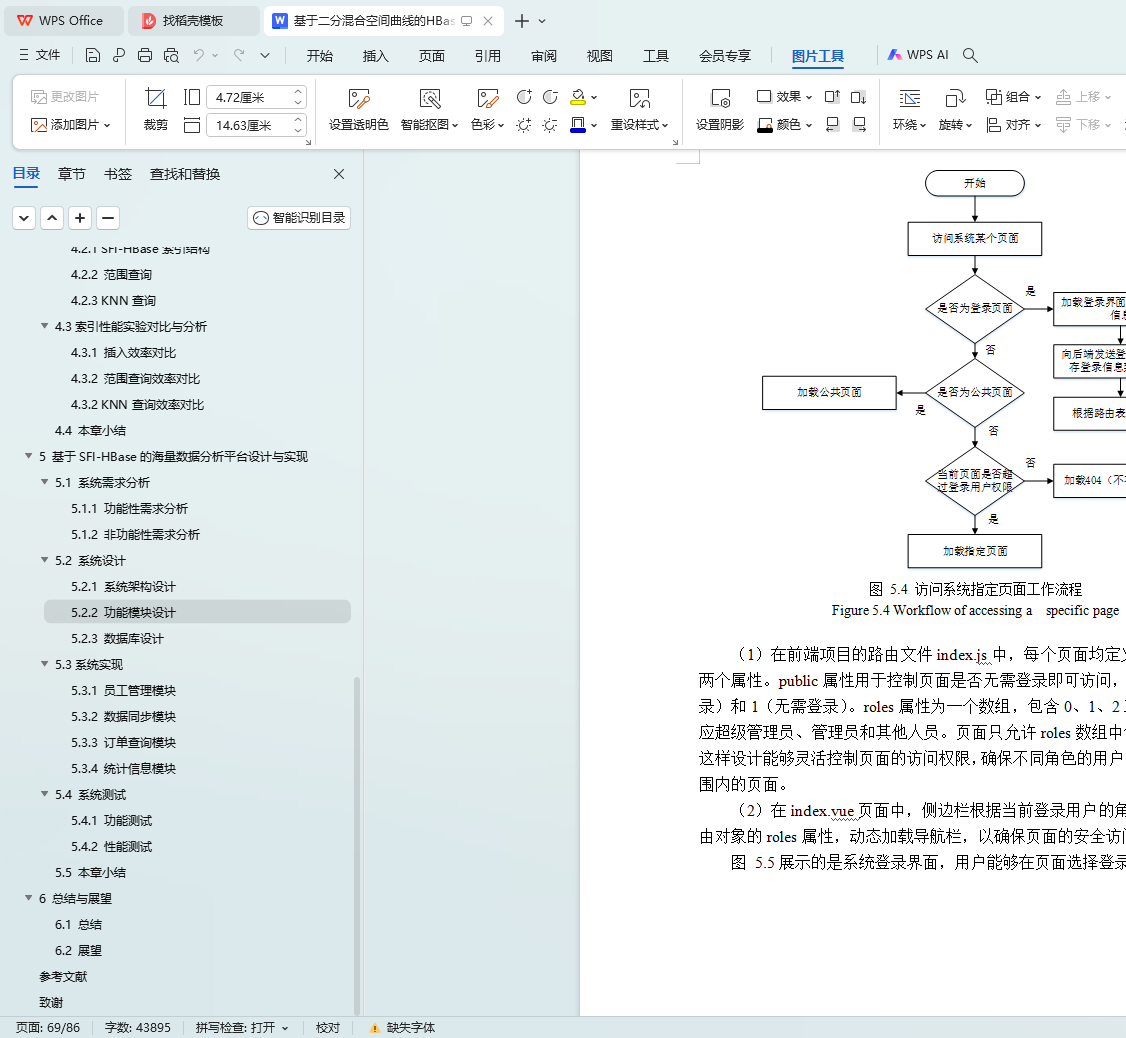The image size is (1126, 1038).
Task: Open the picture fill color dropdown
Action: click(x=594, y=97)
